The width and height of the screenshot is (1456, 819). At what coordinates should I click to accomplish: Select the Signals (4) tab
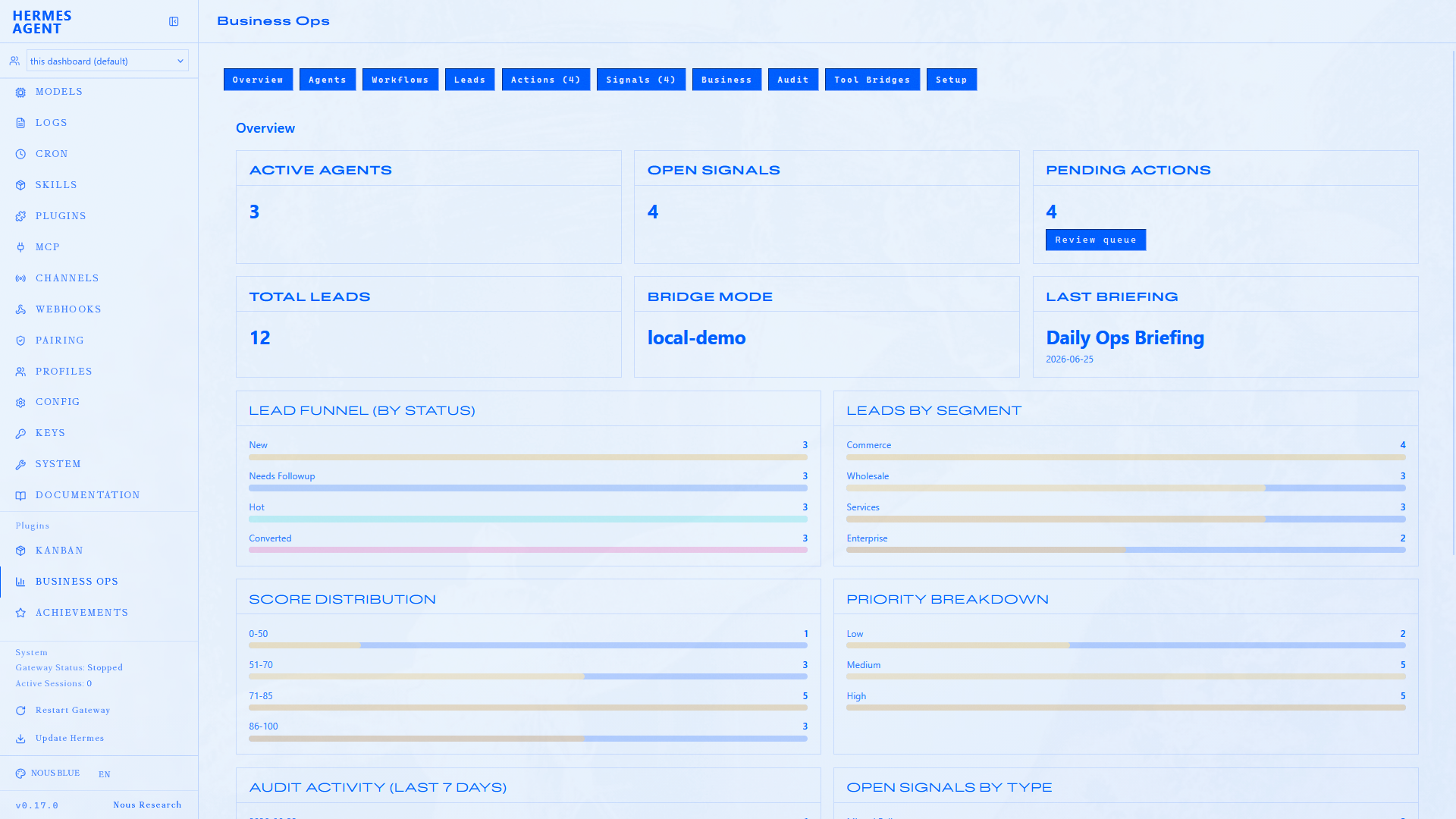641,80
